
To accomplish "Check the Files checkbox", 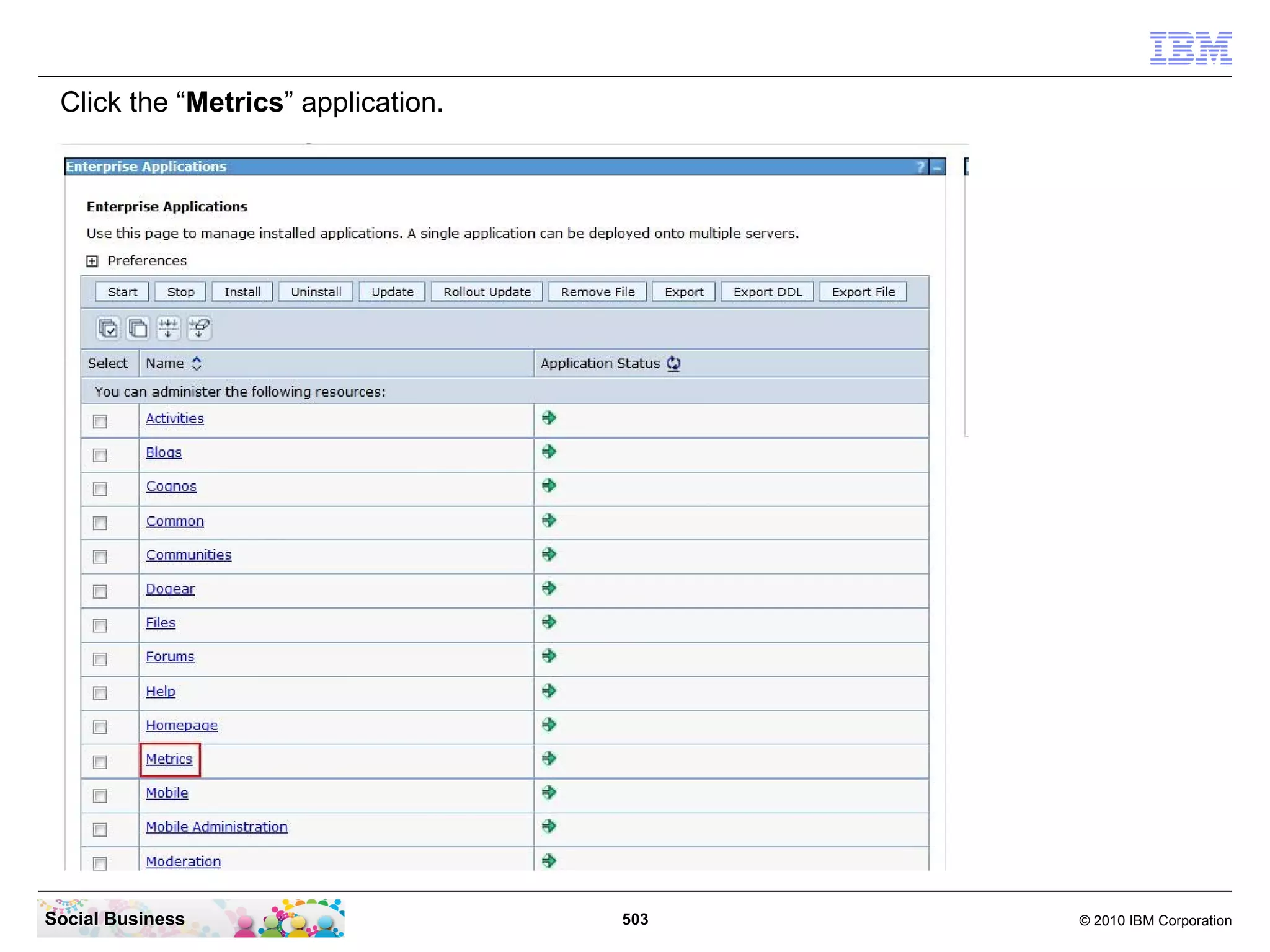I will point(100,625).
